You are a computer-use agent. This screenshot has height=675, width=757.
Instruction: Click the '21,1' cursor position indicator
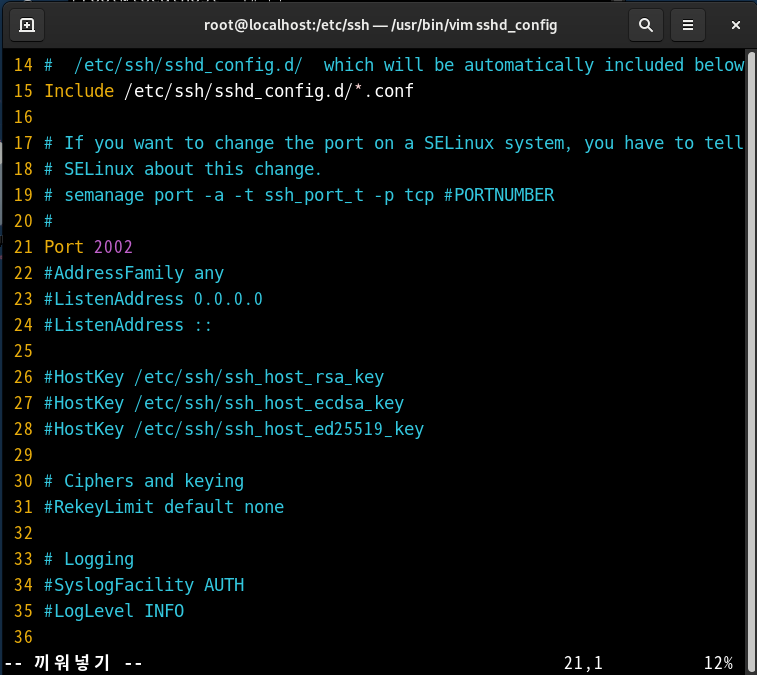click(583, 663)
